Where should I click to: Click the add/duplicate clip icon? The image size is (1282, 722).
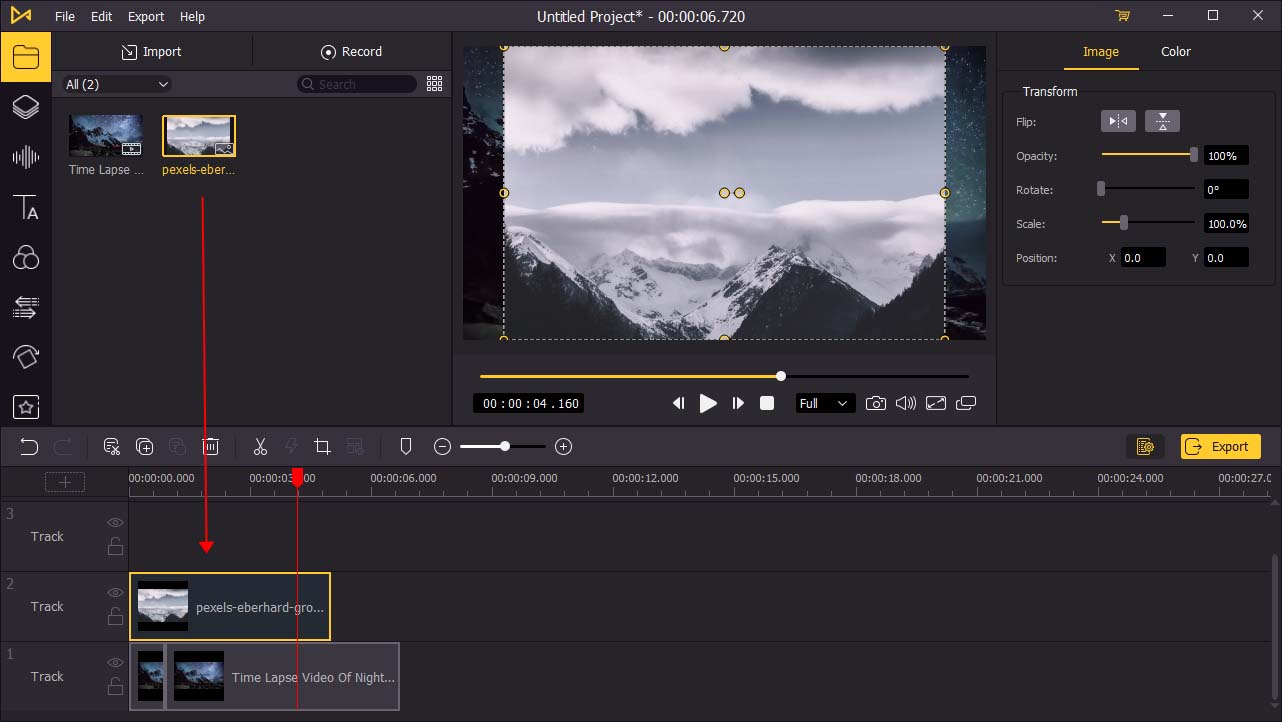145,447
